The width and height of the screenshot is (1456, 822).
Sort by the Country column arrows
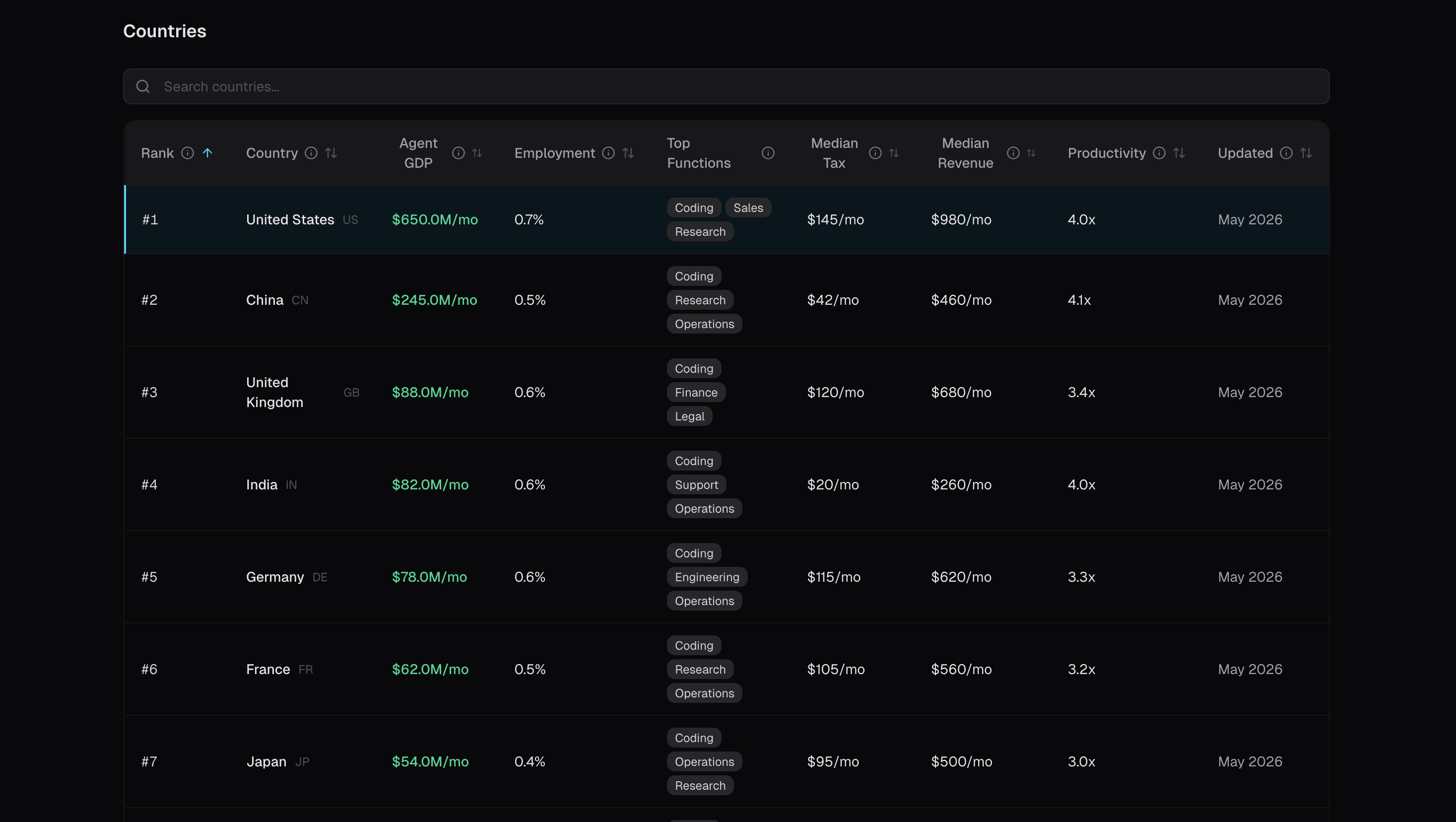[331, 153]
